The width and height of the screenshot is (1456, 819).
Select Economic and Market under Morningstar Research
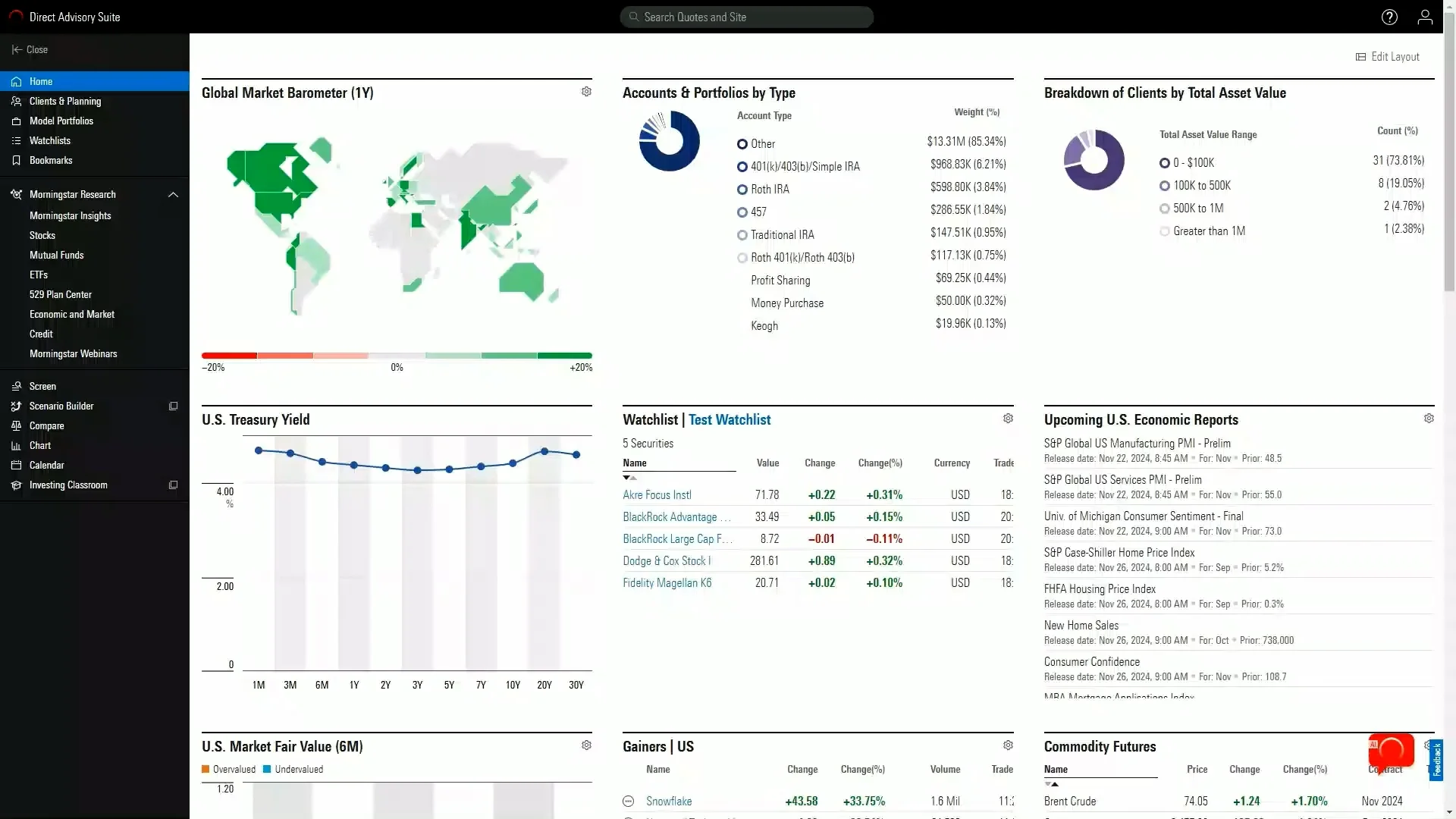click(x=72, y=314)
